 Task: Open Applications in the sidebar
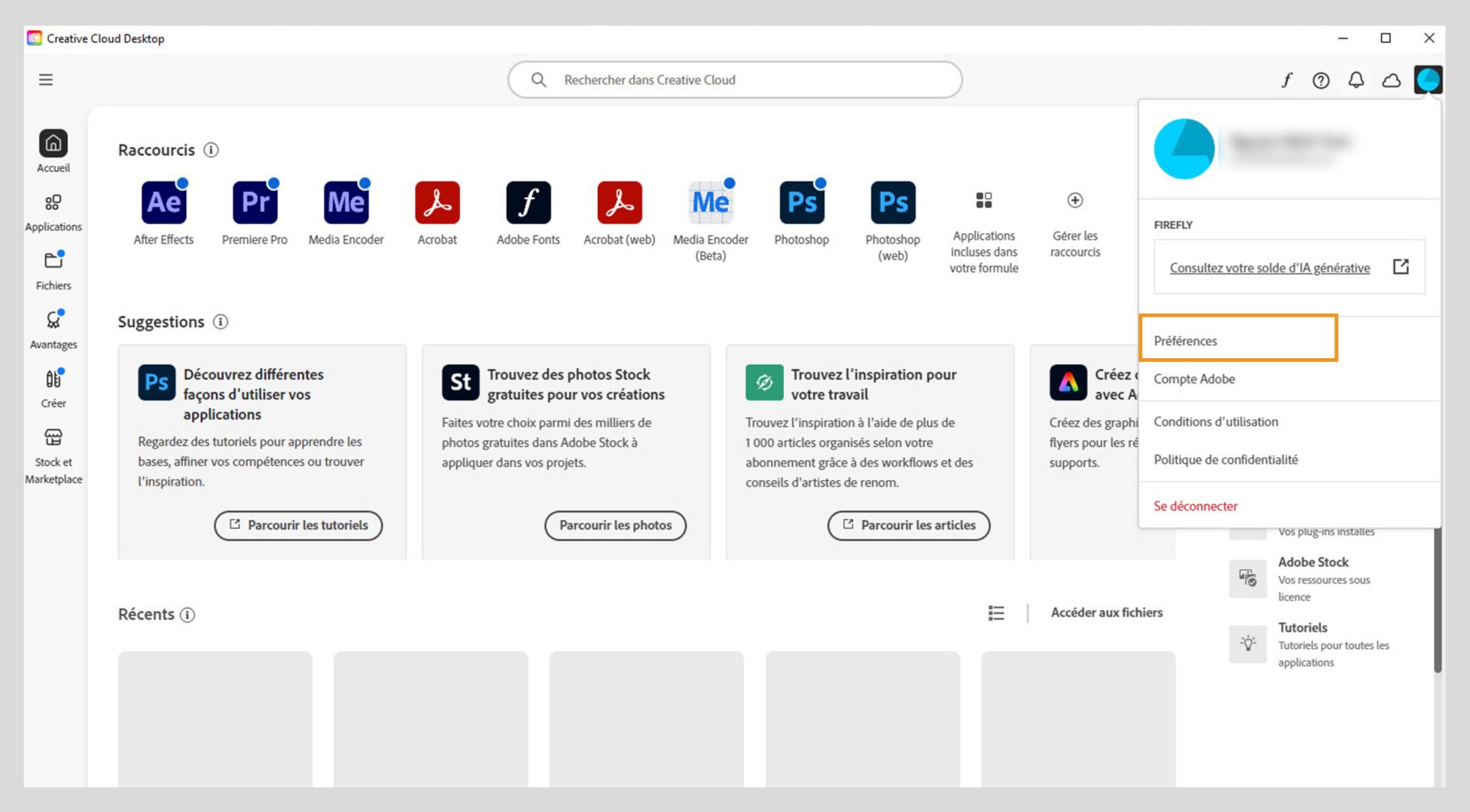click(53, 212)
